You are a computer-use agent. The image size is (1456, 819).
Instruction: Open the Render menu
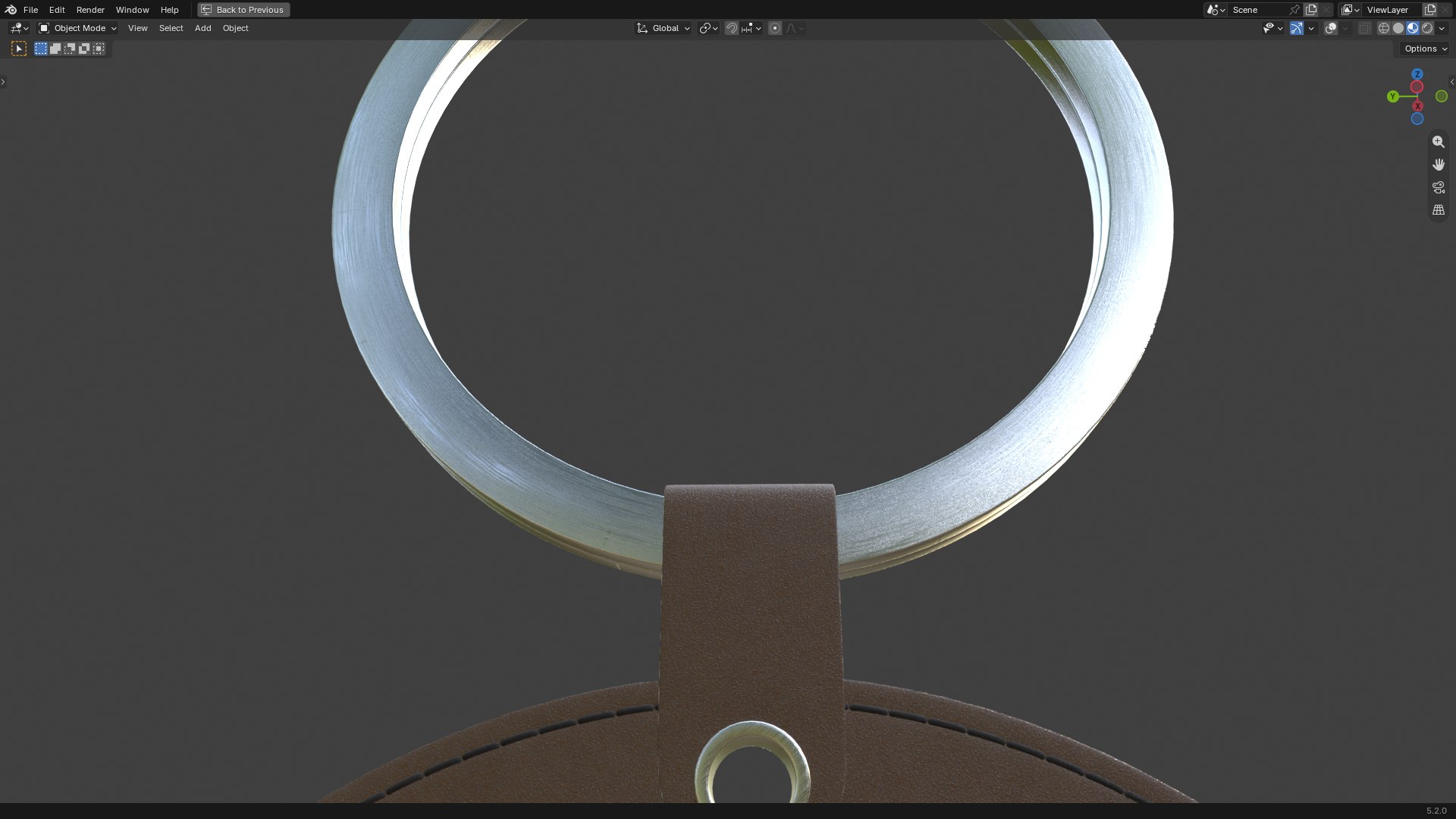(90, 10)
